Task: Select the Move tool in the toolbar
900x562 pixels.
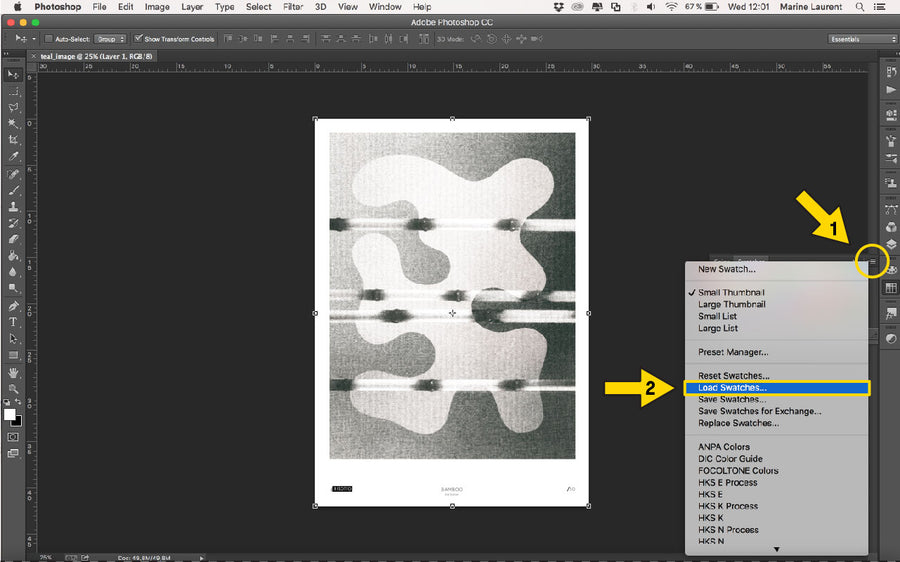Action: 13,75
